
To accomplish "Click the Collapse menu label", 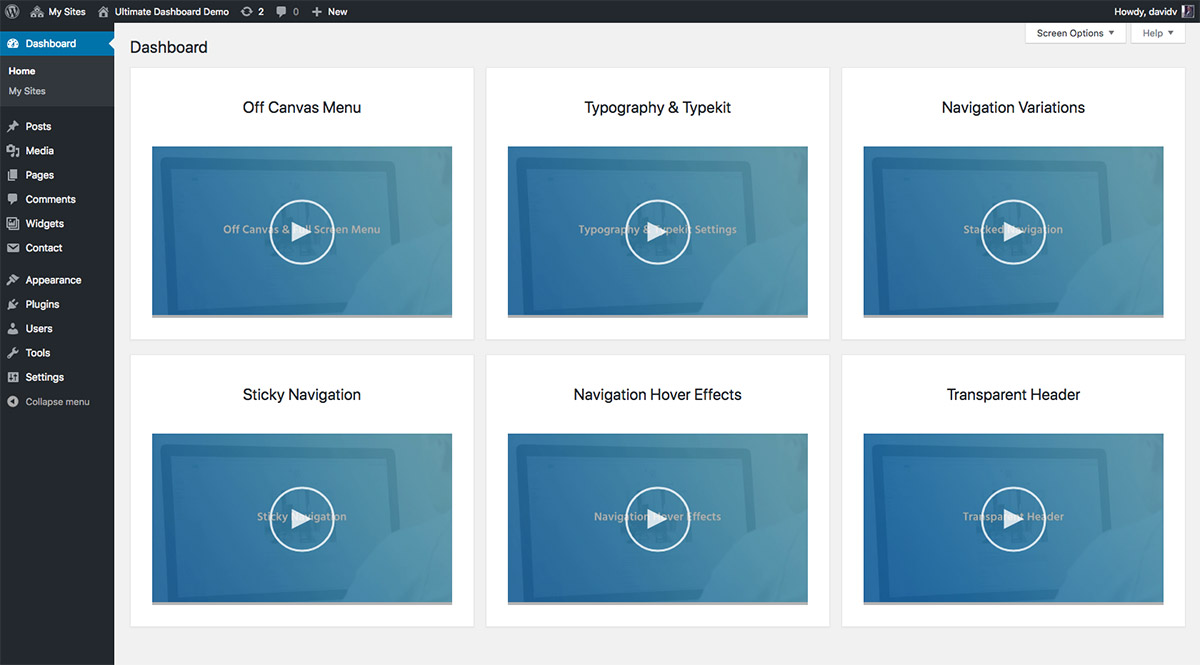I will (x=57, y=402).
